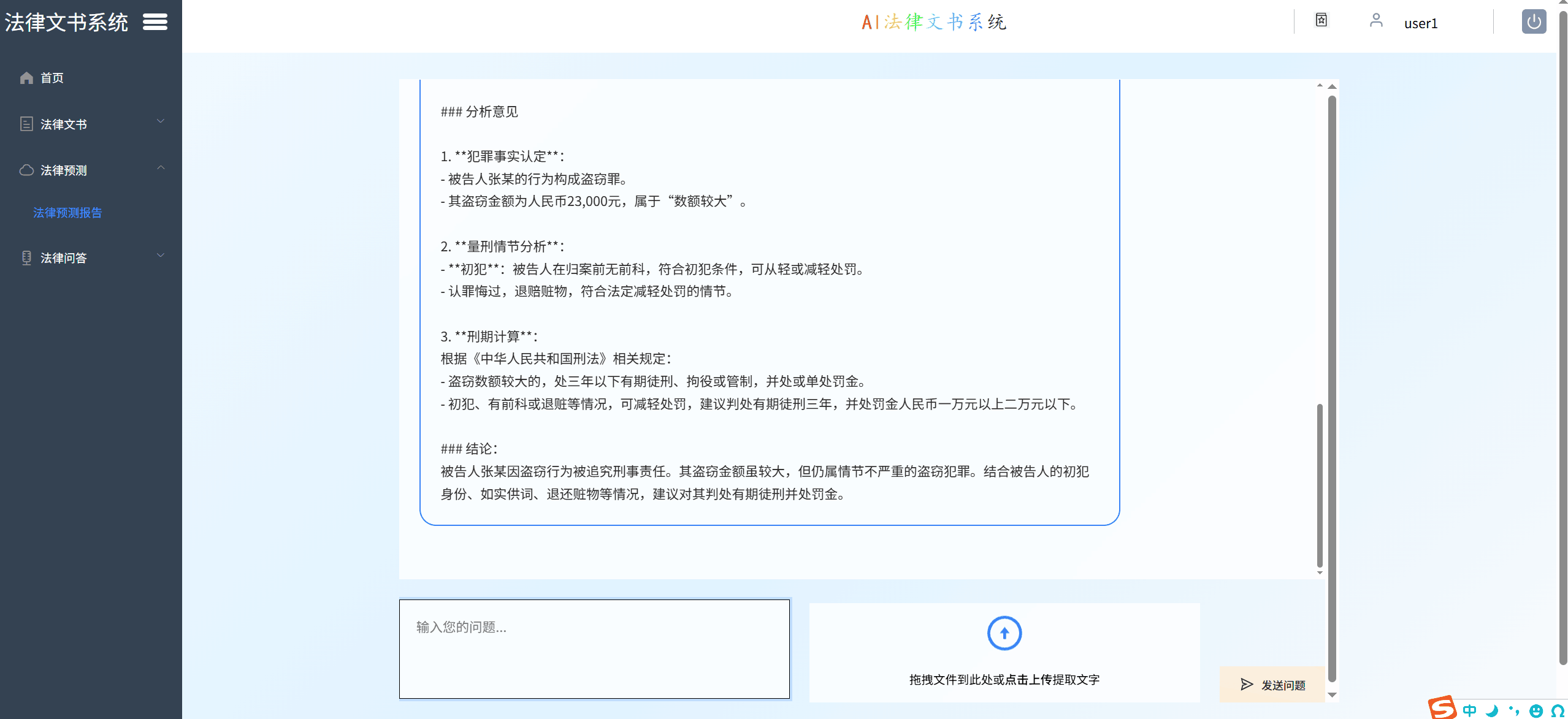Click the 法律问答 sidebar icon
Viewport: 1568px width, 719px height.
click(x=26, y=257)
